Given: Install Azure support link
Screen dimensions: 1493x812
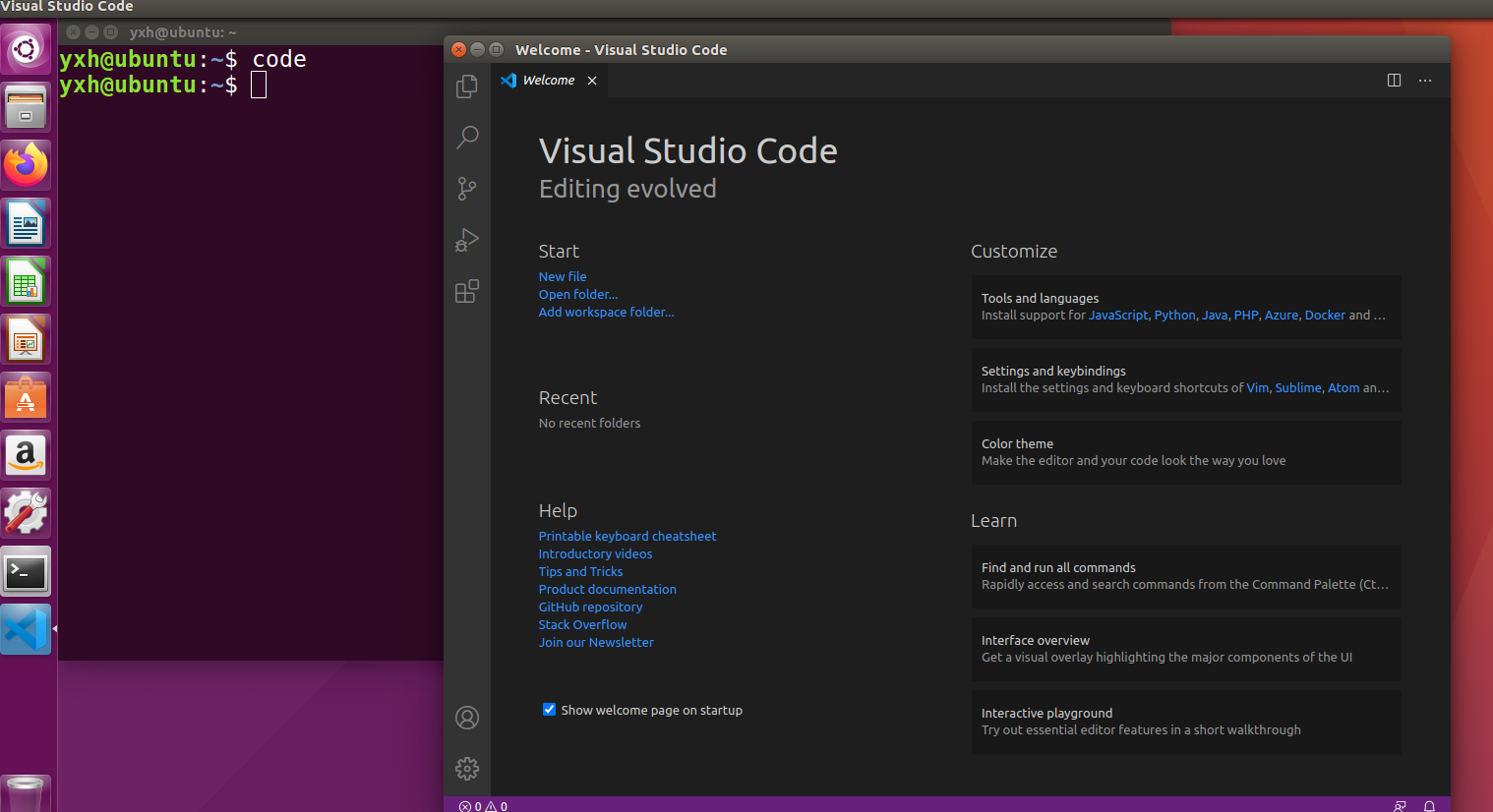Looking at the screenshot, I should point(1282,316).
